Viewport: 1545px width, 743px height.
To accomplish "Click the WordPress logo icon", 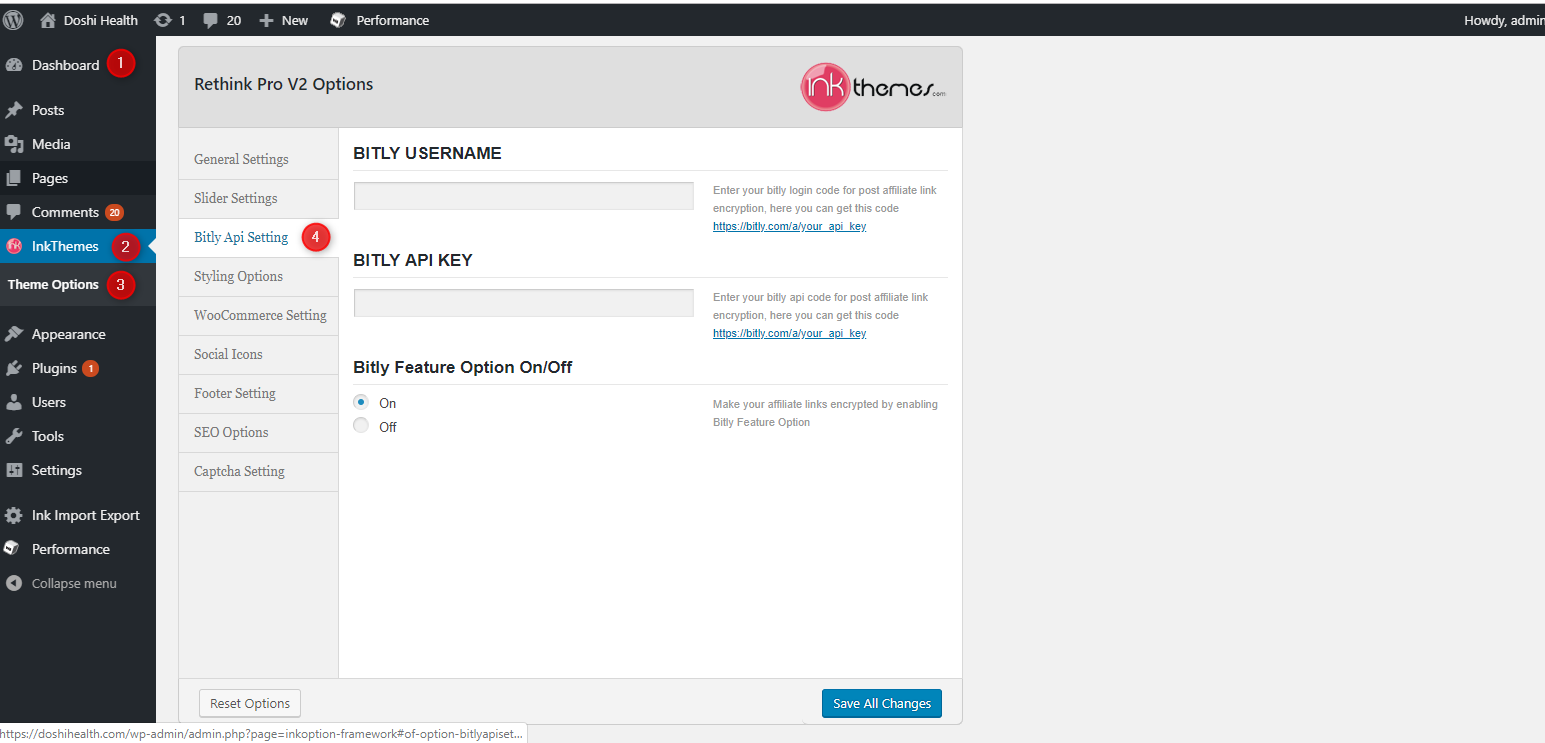I will (x=14, y=20).
